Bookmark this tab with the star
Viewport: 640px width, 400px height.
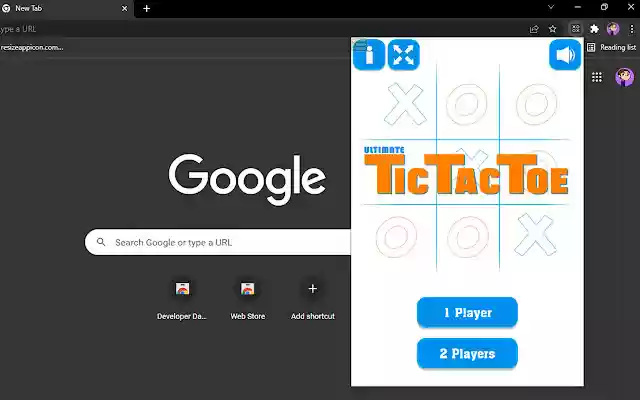click(553, 29)
